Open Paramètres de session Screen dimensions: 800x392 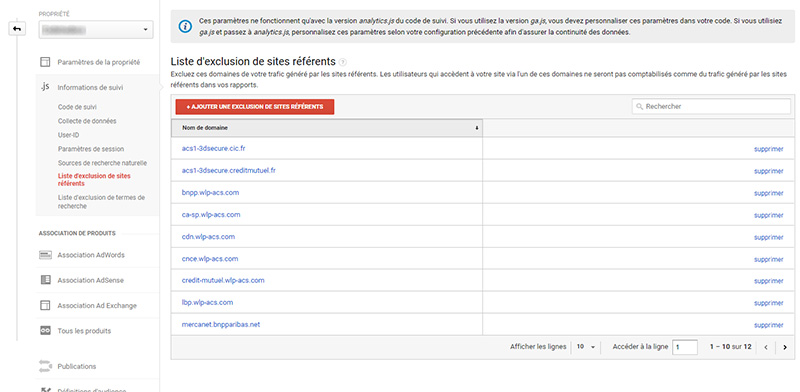click(x=91, y=149)
